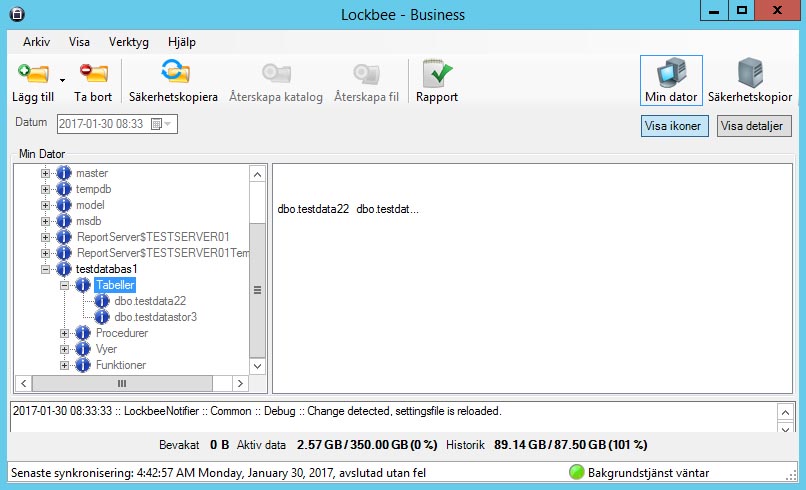This screenshot has height=490, width=806.
Task: Select the Tabeller tree item
Action: (x=115, y=285)
